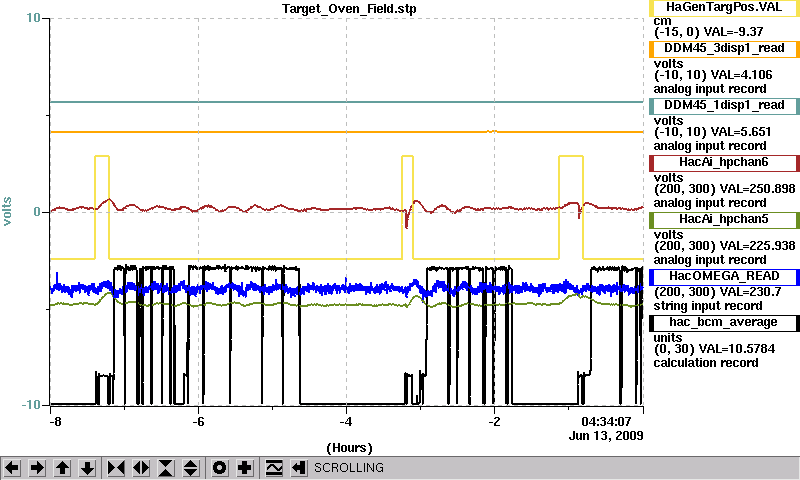Pan the graph down with the down arrow
This screenshot has width=800, height=480.
click(88, 468)
